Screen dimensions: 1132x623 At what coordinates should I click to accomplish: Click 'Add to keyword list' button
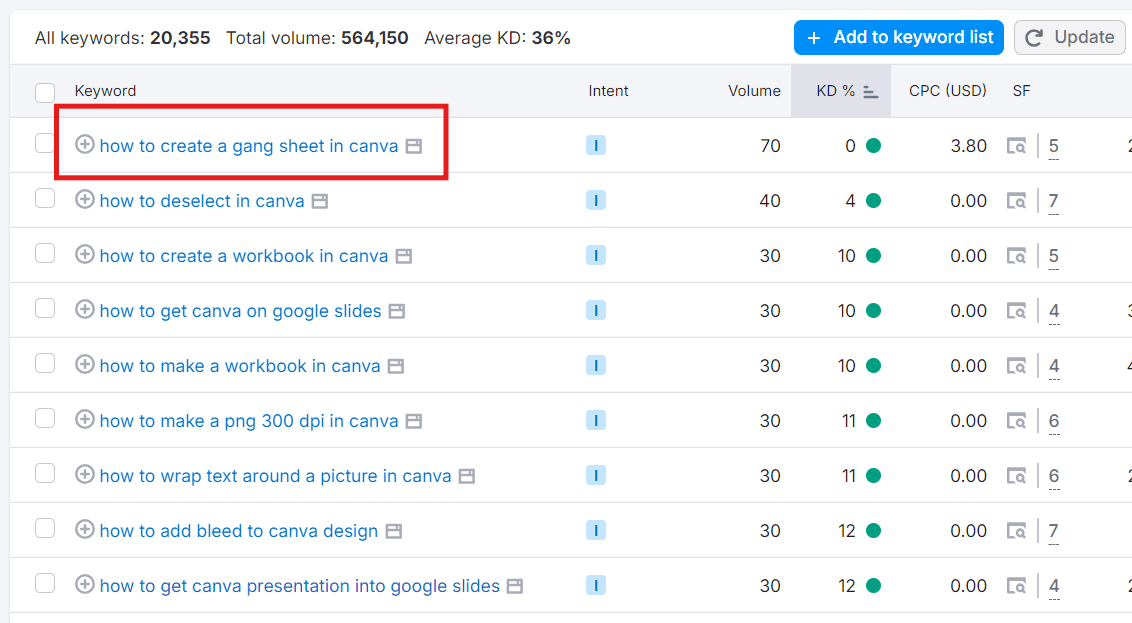(899, 38)
